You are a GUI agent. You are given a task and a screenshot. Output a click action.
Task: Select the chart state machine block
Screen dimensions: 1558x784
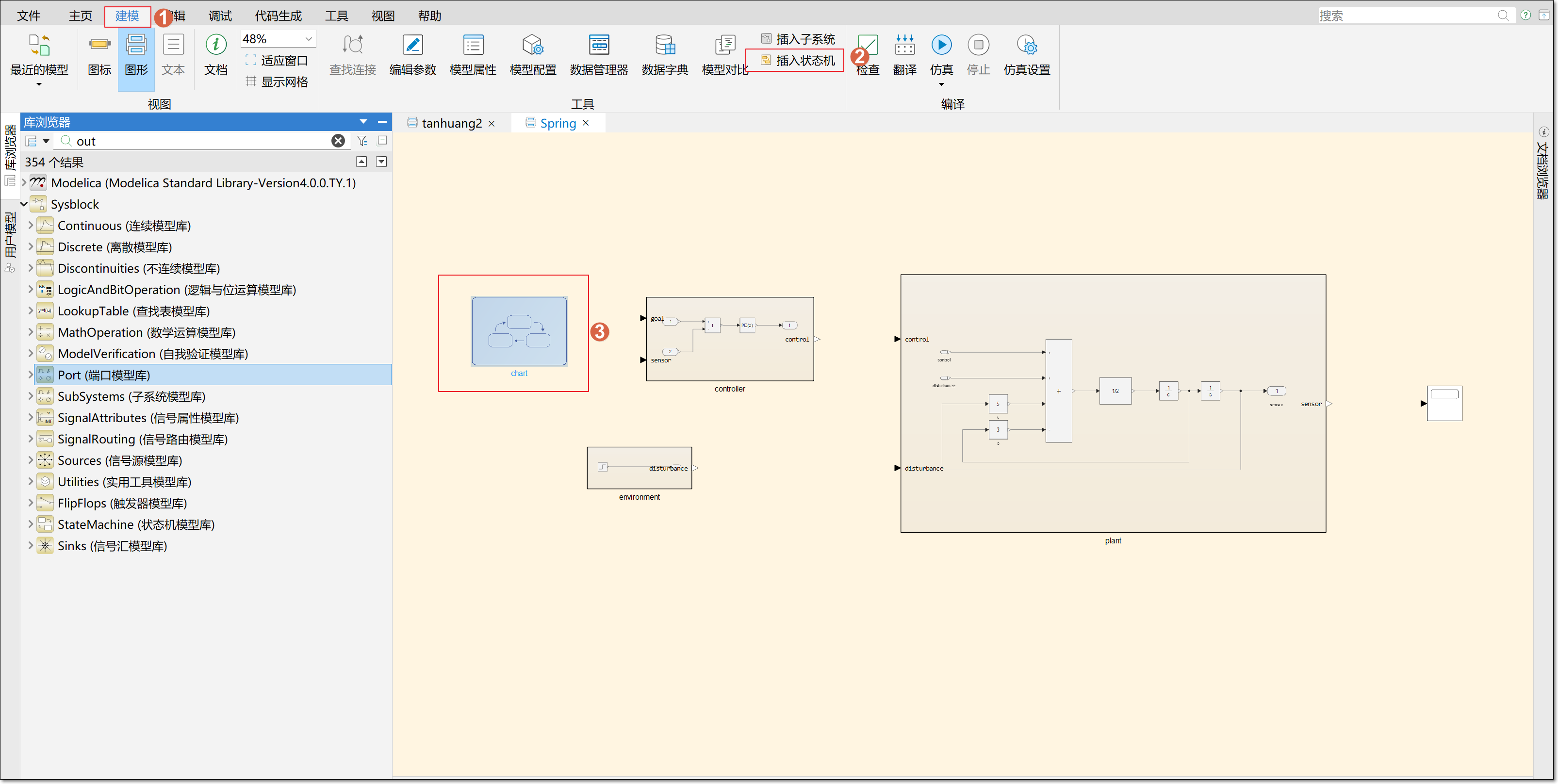pyautogui.click(x=519, y=331)
